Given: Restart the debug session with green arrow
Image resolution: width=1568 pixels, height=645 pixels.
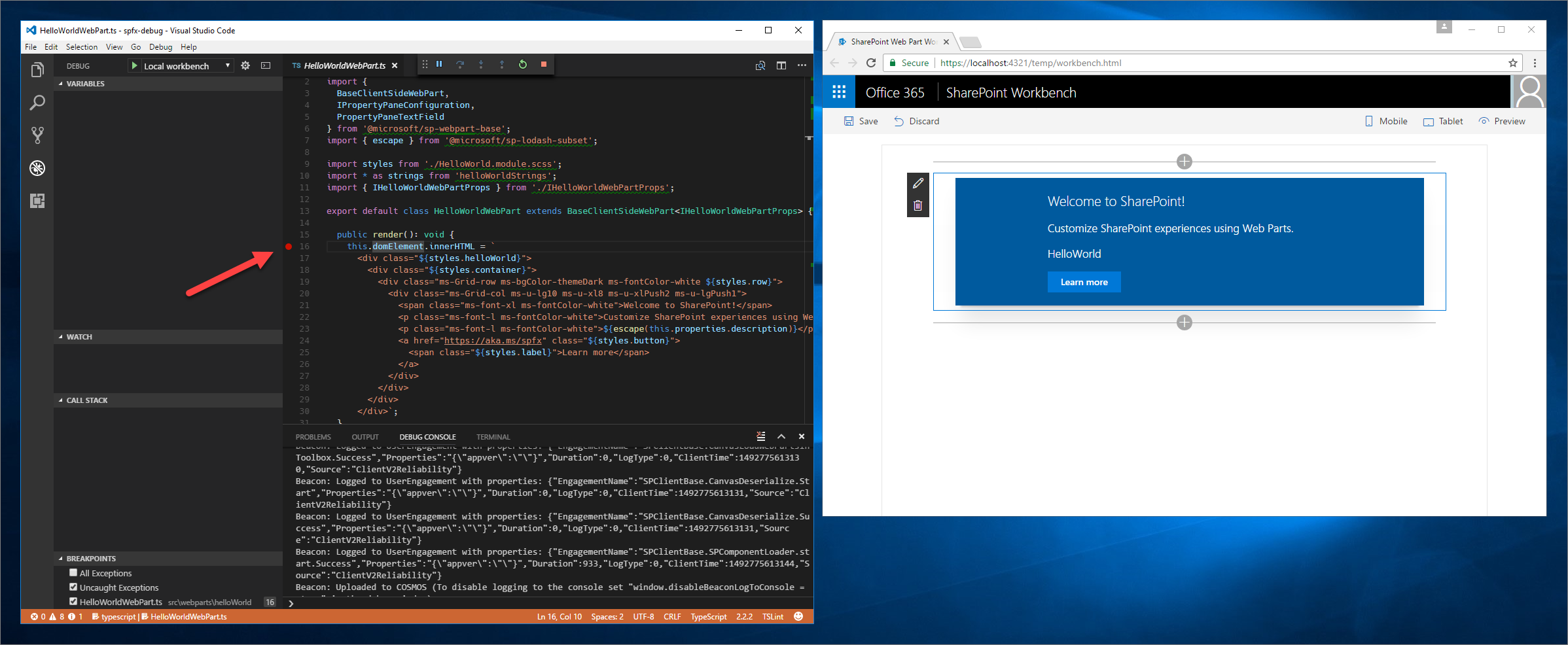Looking at the screenshot, I should [x=522, y=64].
